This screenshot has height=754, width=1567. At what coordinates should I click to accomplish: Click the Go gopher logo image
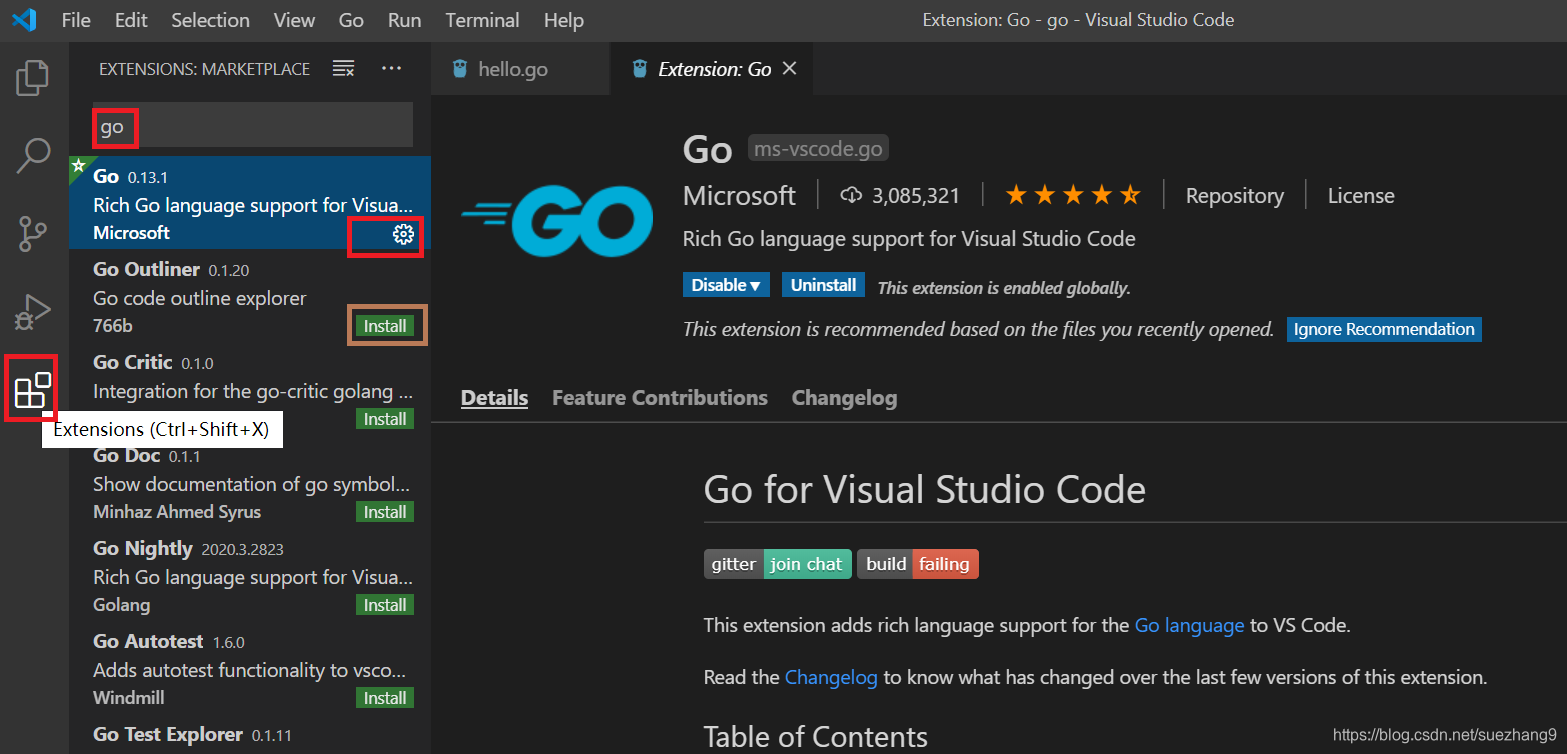556,221
